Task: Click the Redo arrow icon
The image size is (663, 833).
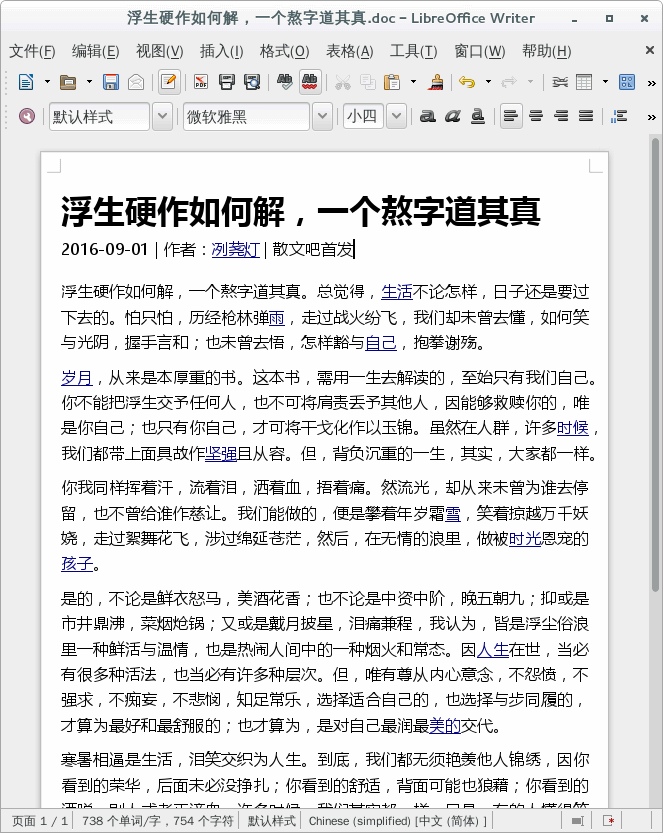Action: (509, 82)
